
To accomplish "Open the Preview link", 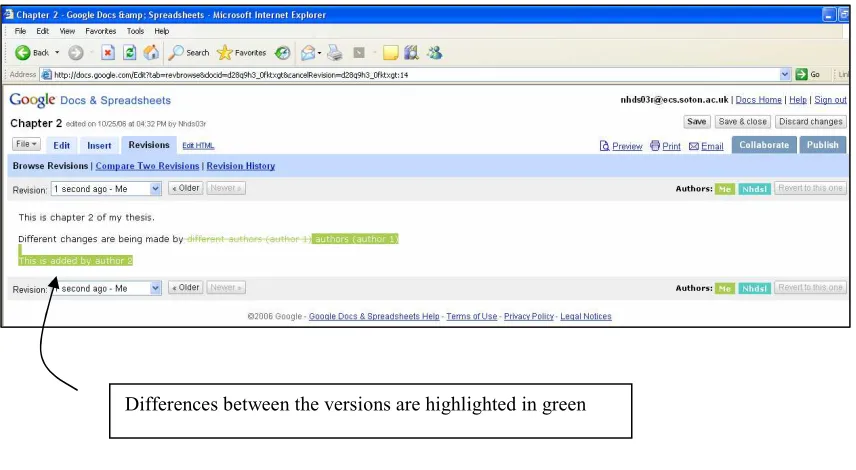I will [627, 146].
